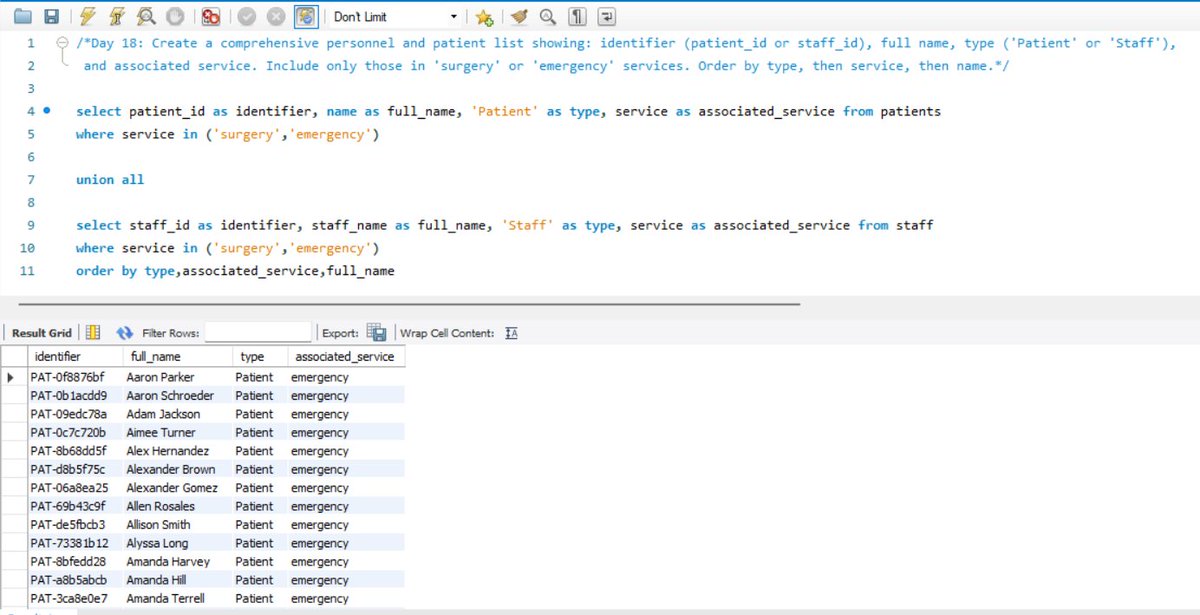This screenshot has width=1200, height=615.
Task: Place cursor on 'union all' line
Action: click(110, 180)
